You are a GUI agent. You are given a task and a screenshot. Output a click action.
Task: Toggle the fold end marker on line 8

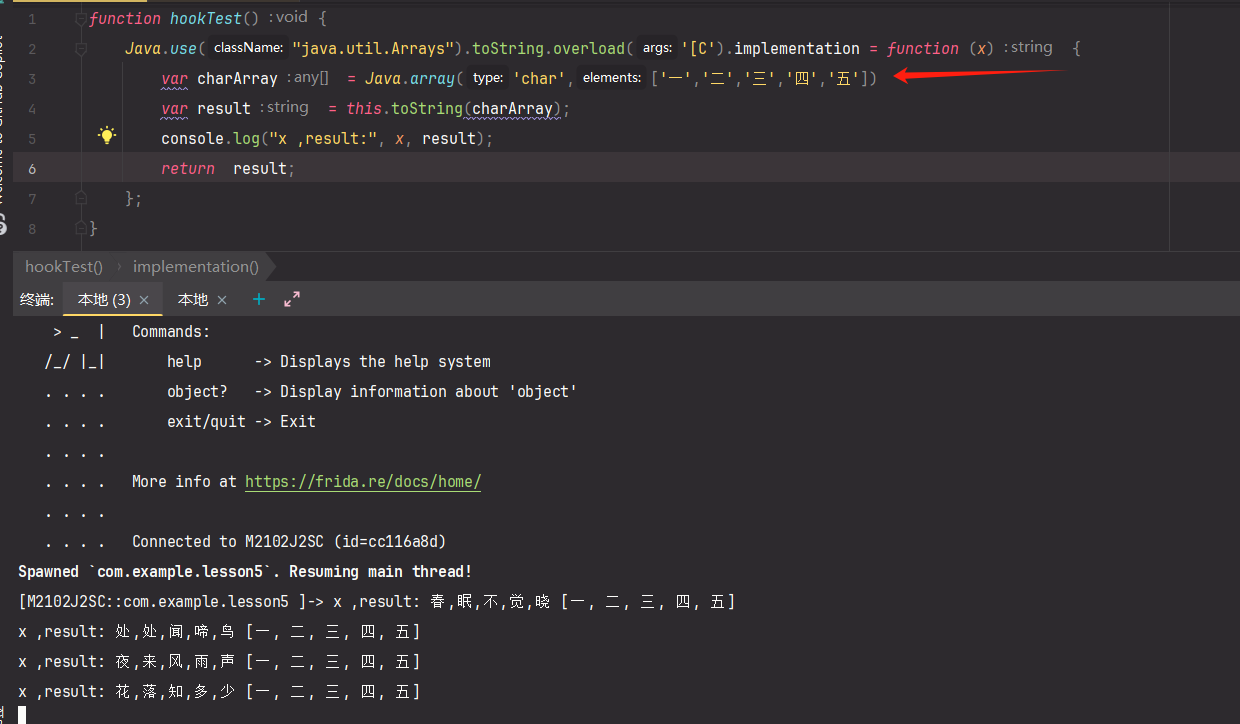80,229
